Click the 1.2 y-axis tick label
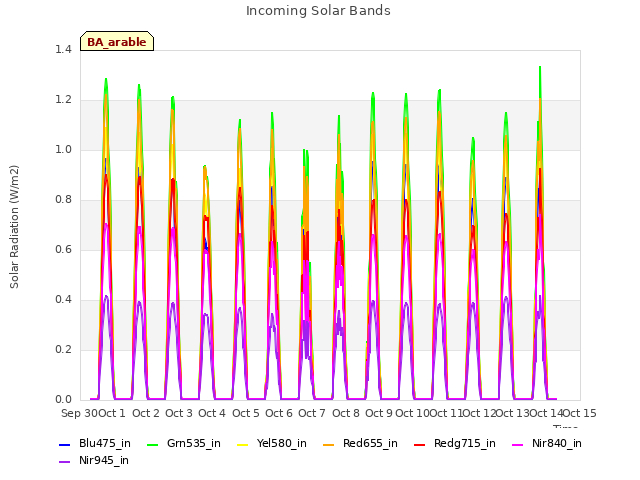The width and height of the screenshot is (640, 480). pos(63,100)
